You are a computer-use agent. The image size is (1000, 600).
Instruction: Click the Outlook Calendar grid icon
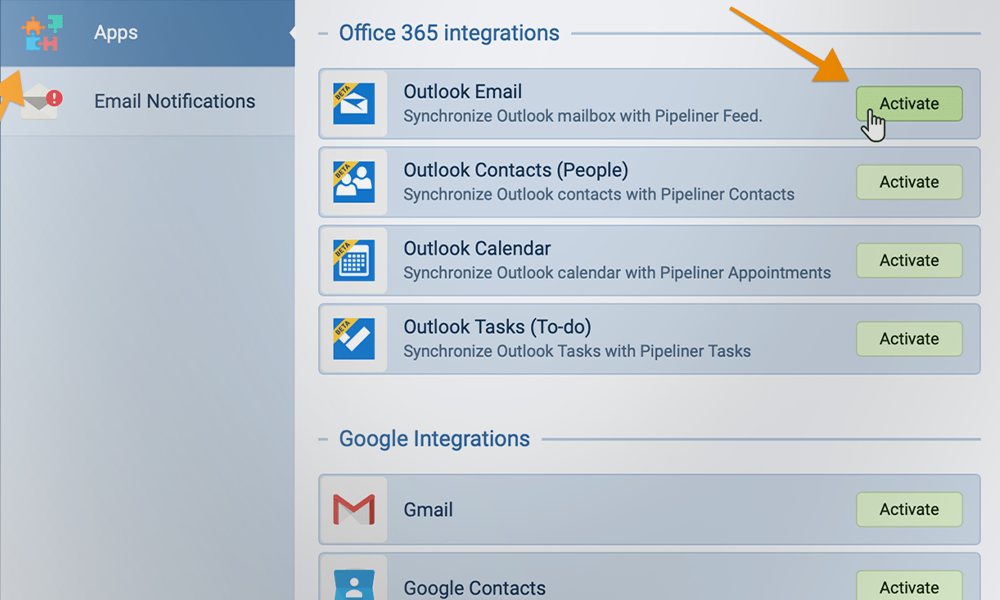[x=353, y=260]
